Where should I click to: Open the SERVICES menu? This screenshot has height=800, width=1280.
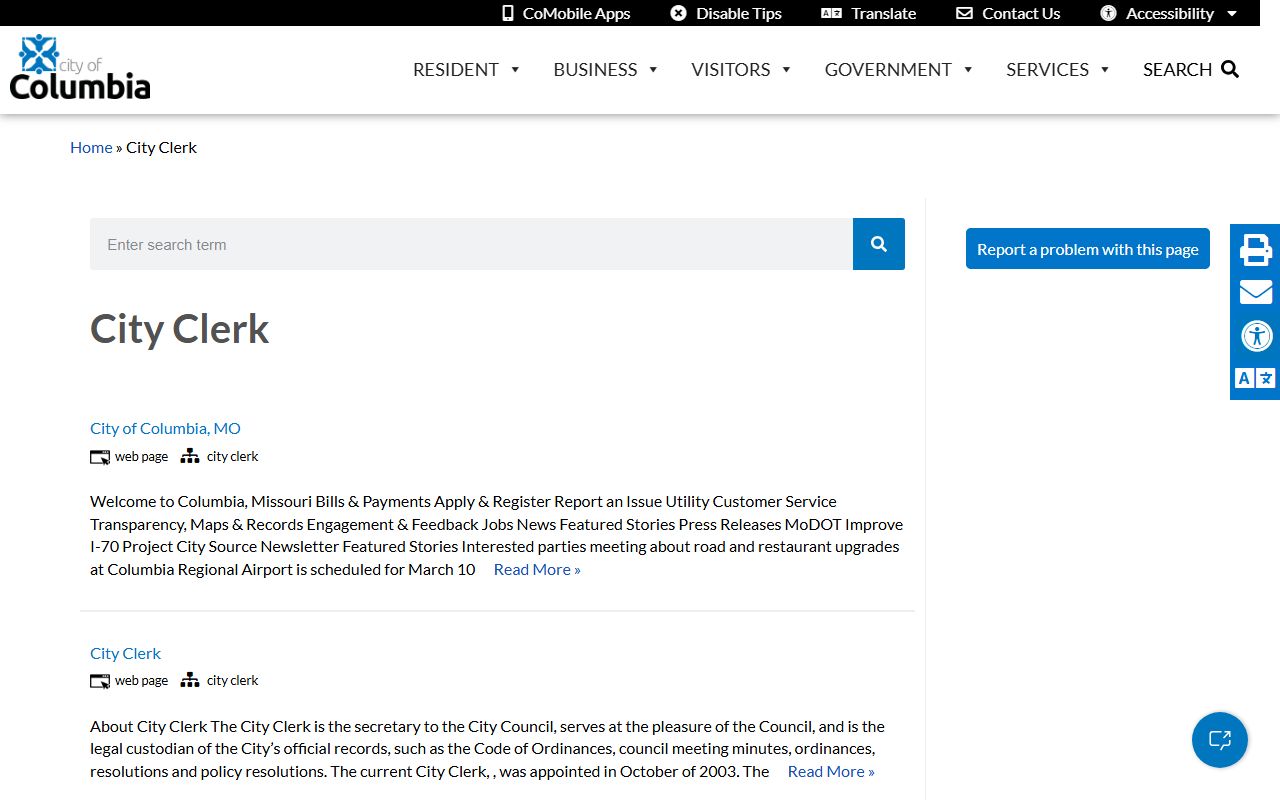(1047, 69)
